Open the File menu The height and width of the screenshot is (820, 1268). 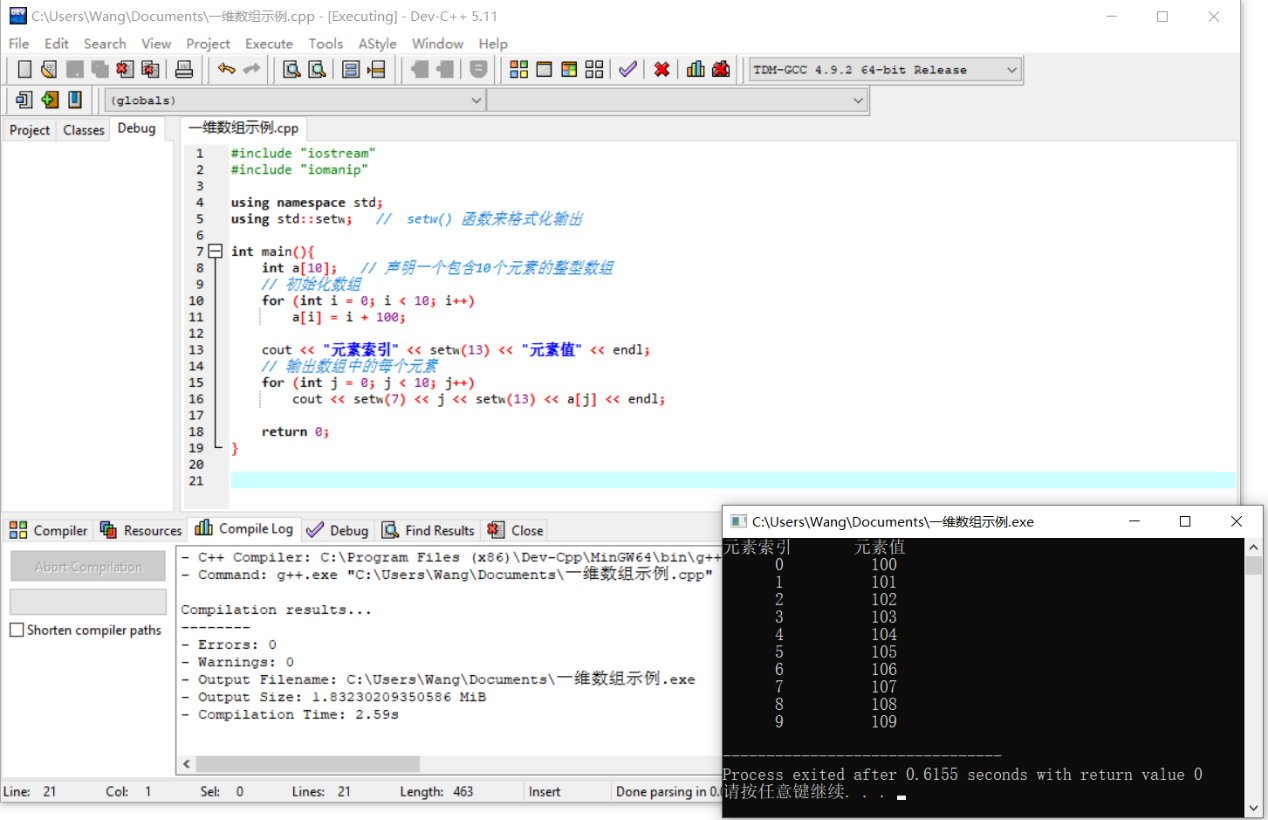[19, 44]
